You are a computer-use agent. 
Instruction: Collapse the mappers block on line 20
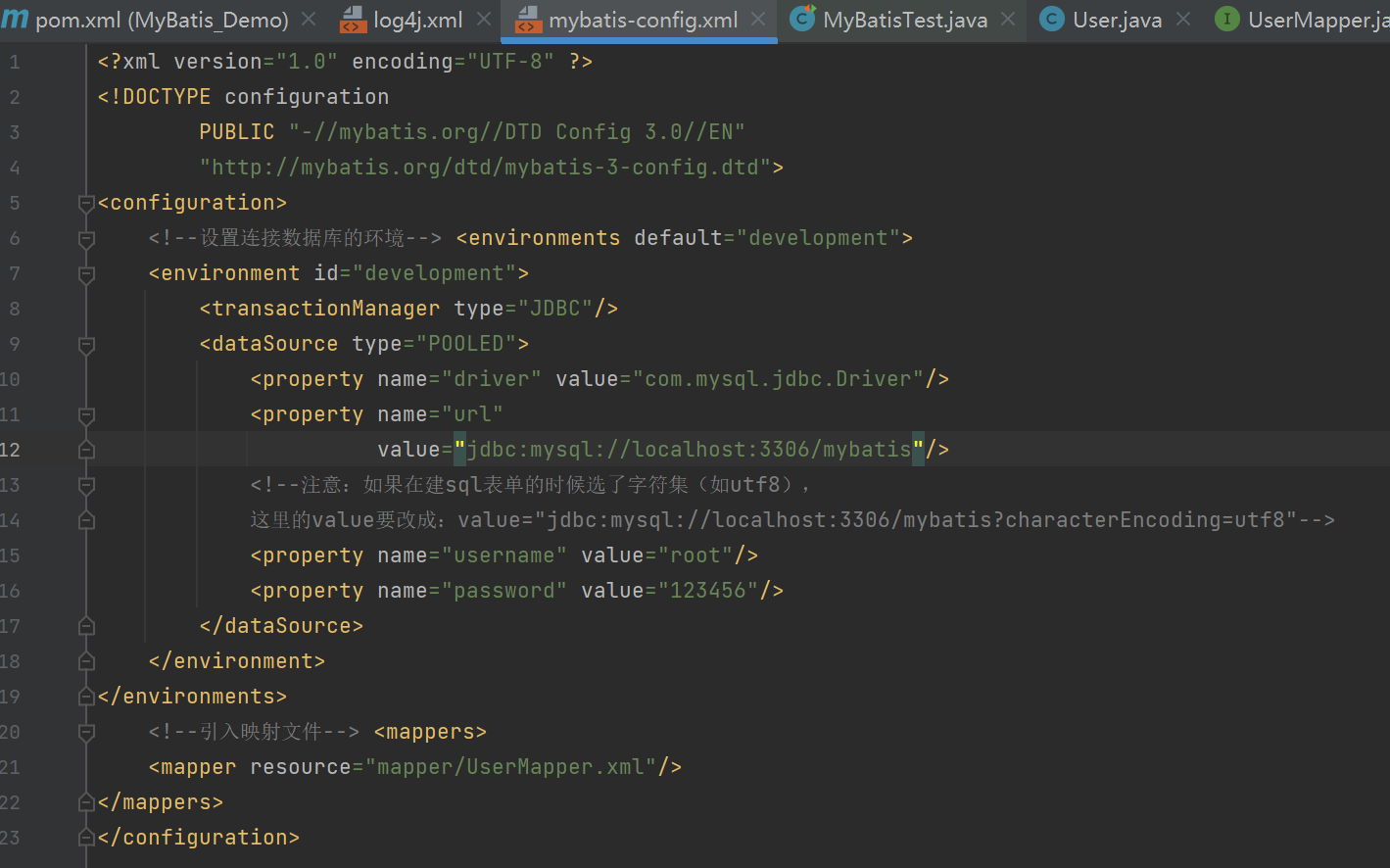coord(86,732)
